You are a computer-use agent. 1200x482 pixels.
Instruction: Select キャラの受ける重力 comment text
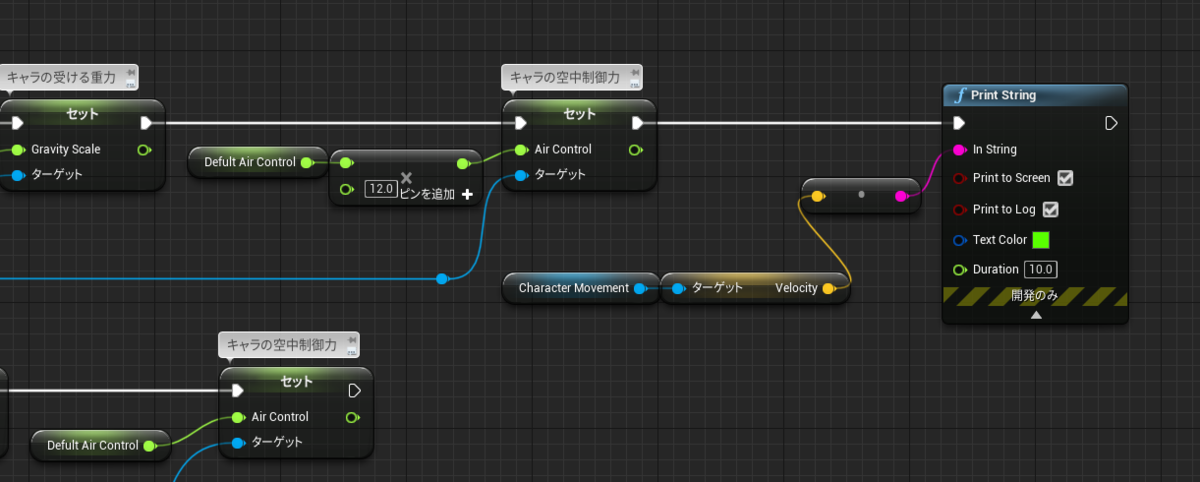click(62, 77)
